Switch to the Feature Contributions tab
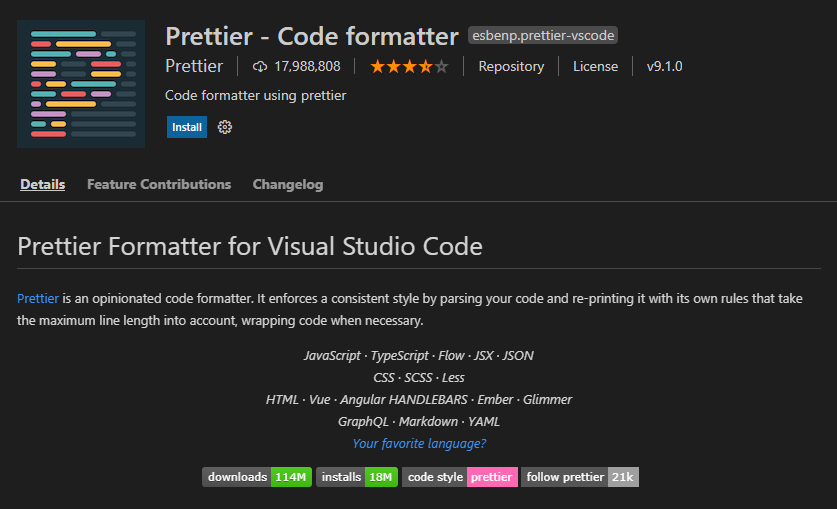The width and height of the screenshot is (837, 509). tap(159, 184)
